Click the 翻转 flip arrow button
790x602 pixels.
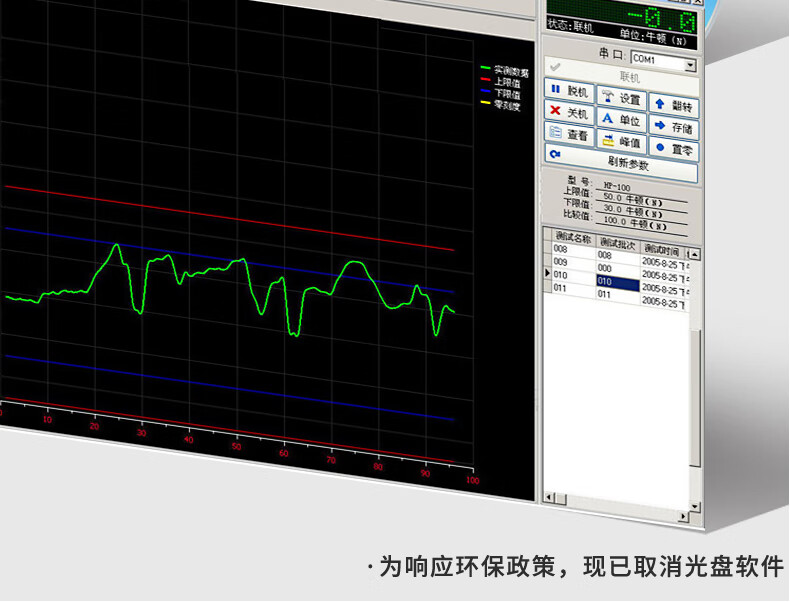point(674,105)
